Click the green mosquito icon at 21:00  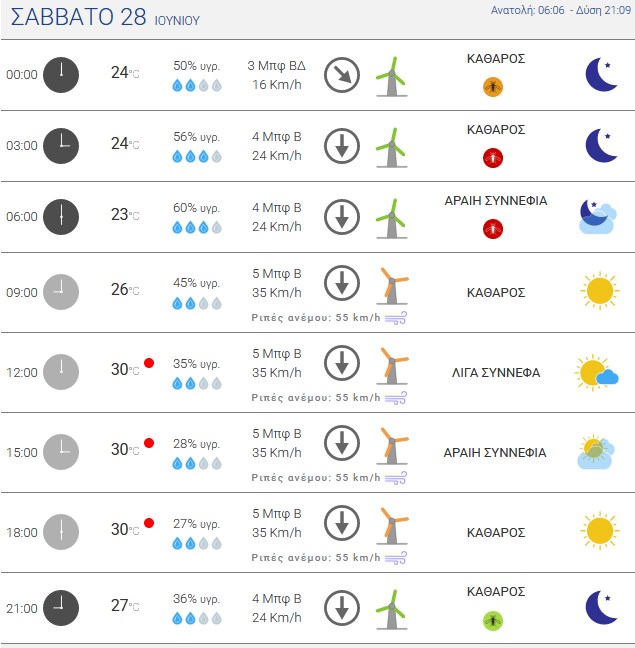click(x=493, y=620)
